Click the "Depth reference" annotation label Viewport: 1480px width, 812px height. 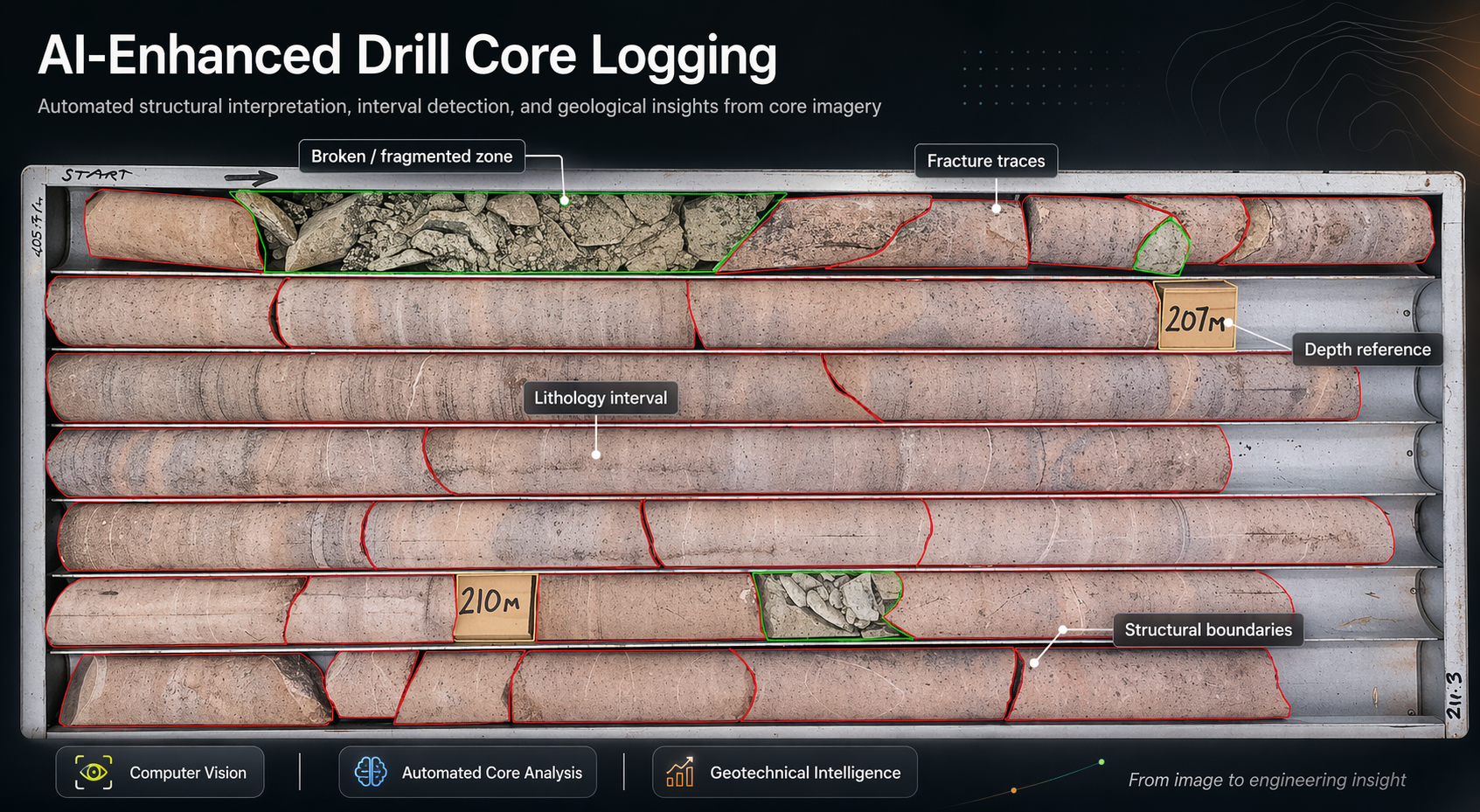pyautogui.click(x=1367, y=350)
